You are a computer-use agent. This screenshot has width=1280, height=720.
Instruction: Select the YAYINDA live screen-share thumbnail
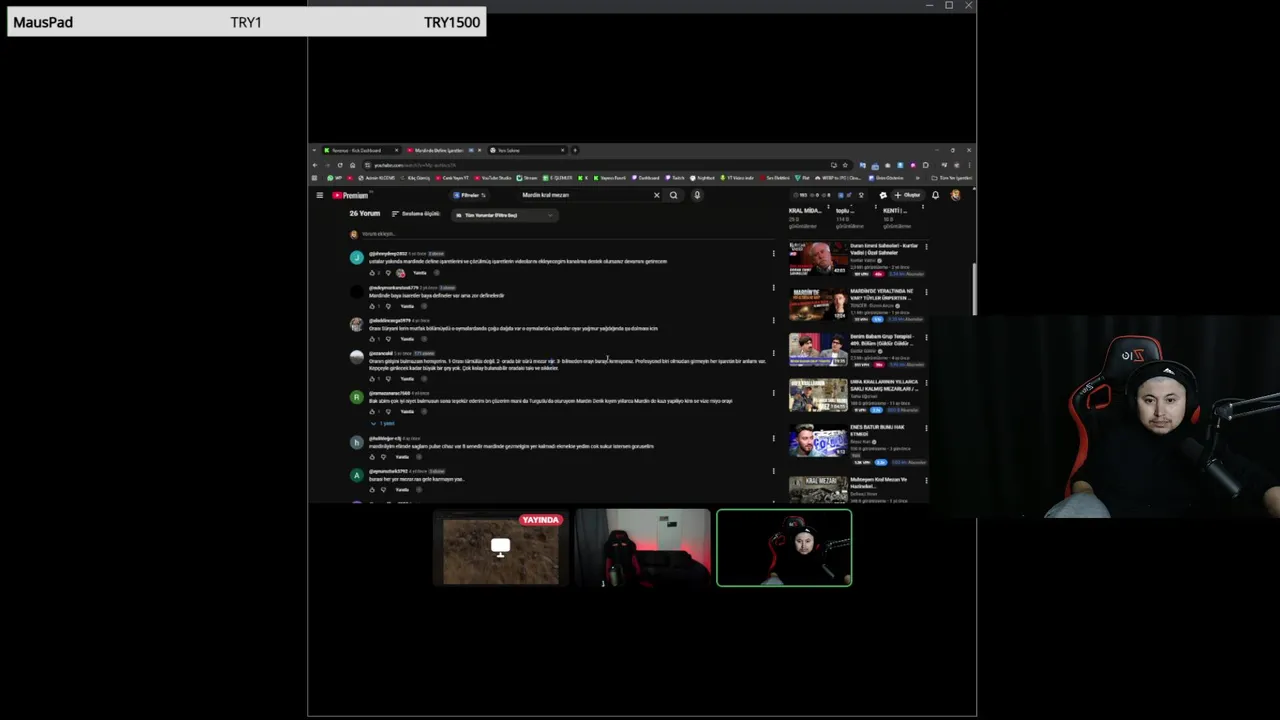click(x=501, y=547)
